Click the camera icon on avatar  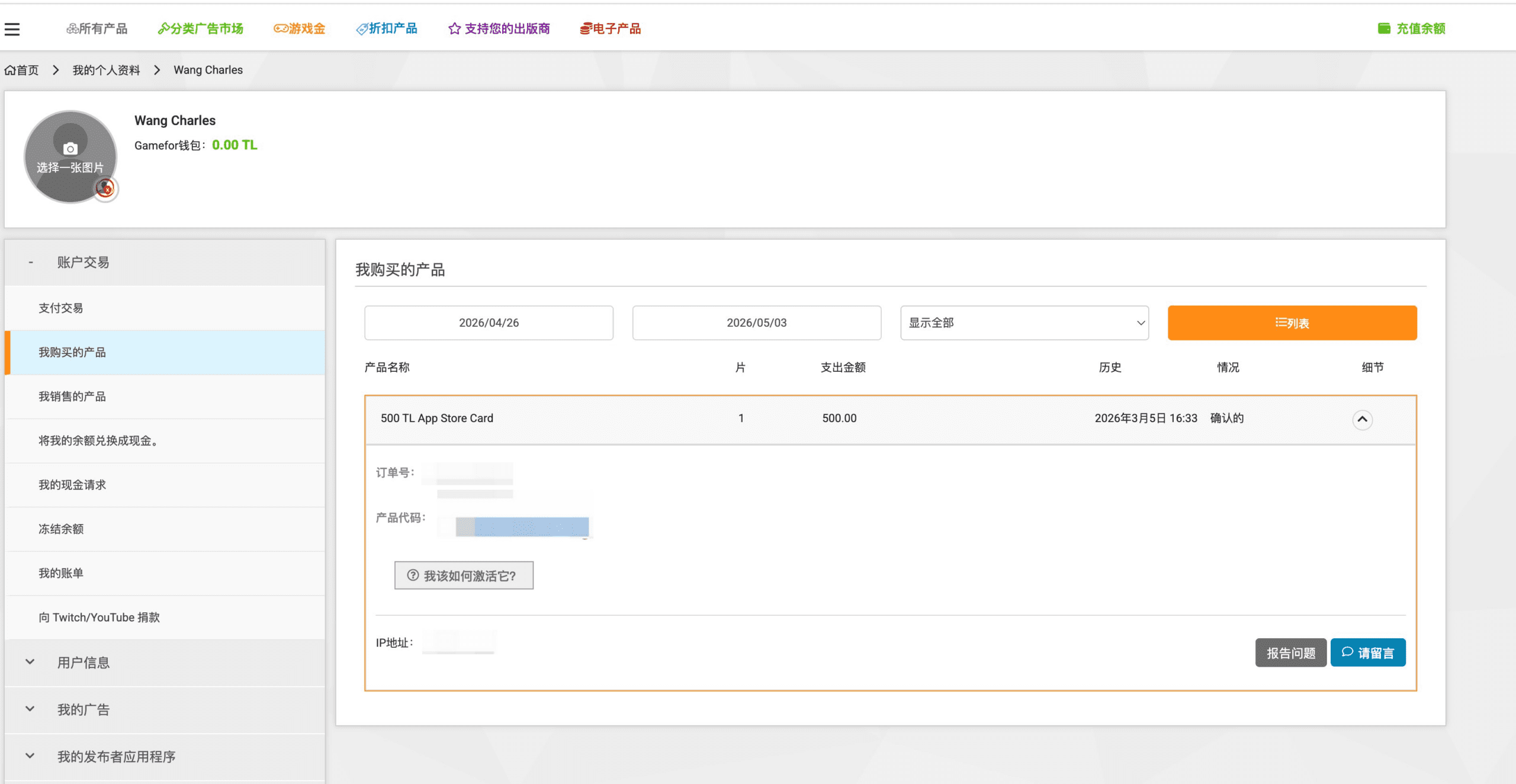pyautogui.click(x=70, y=149)
